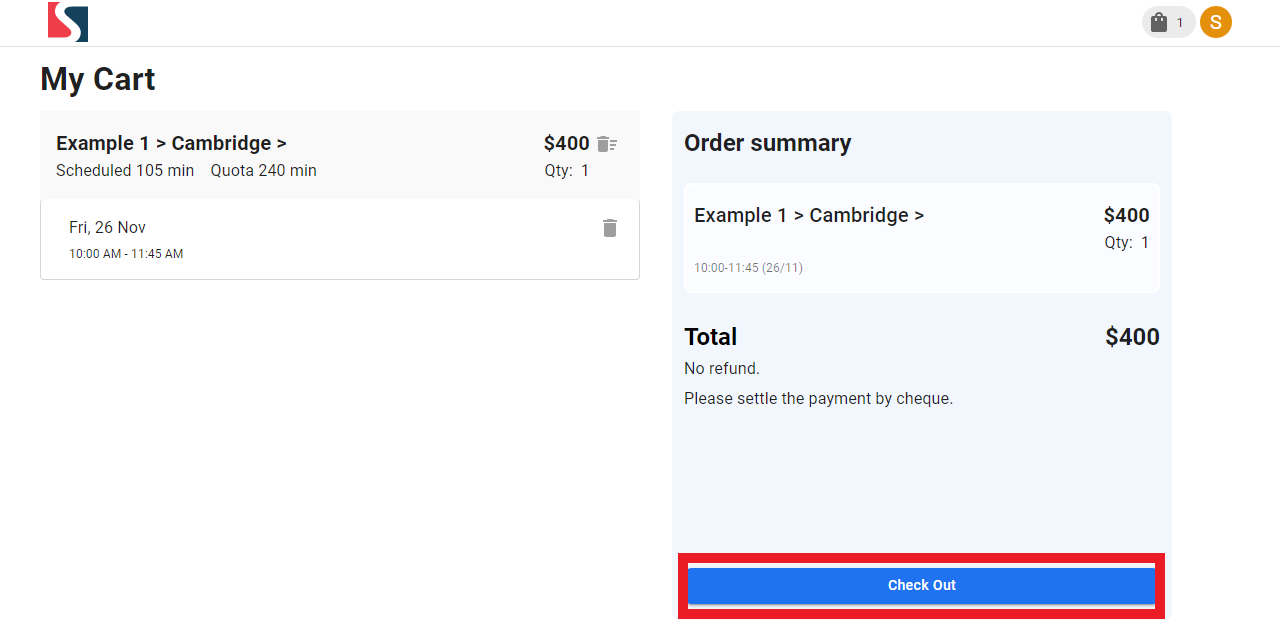The height and width of the screenshot is (644, 1280).
Task: Open the user avatar S menu
Action: [1216, 22]
